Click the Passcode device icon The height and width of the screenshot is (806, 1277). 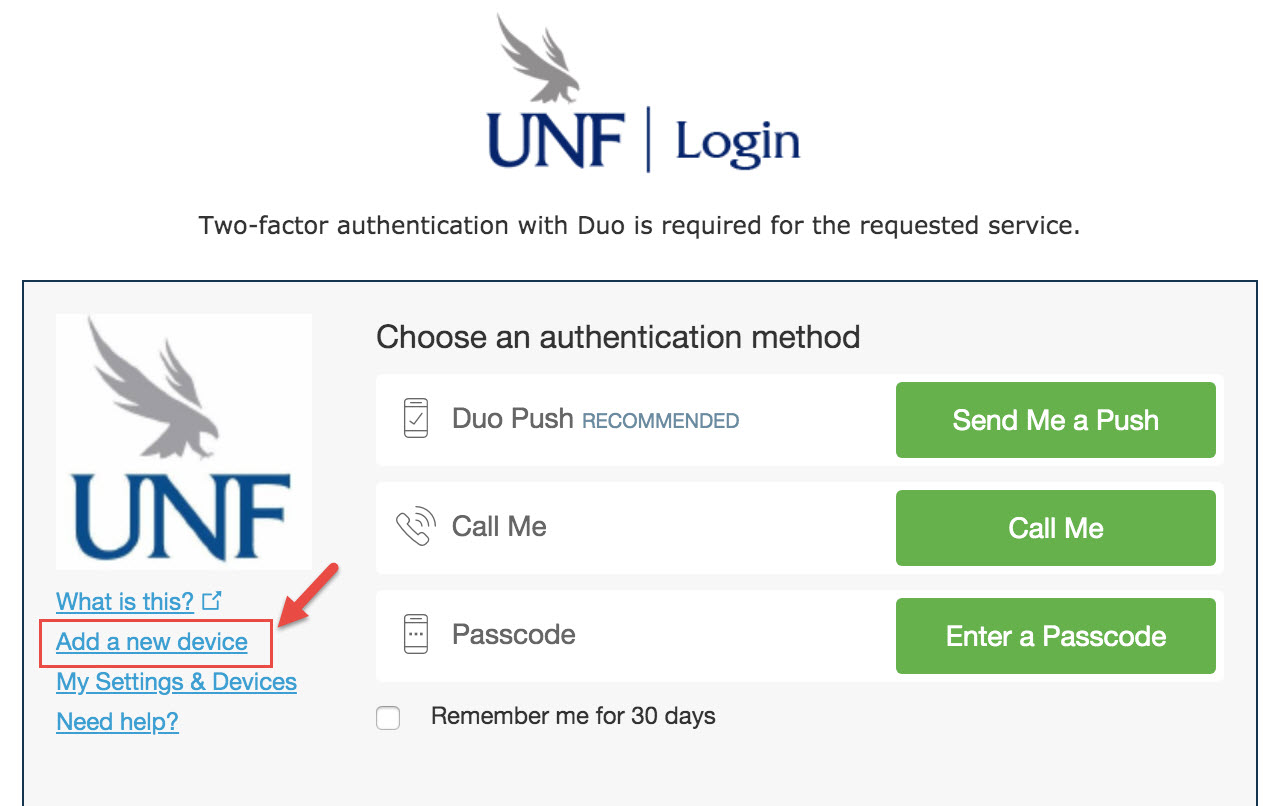click(415, 634)
